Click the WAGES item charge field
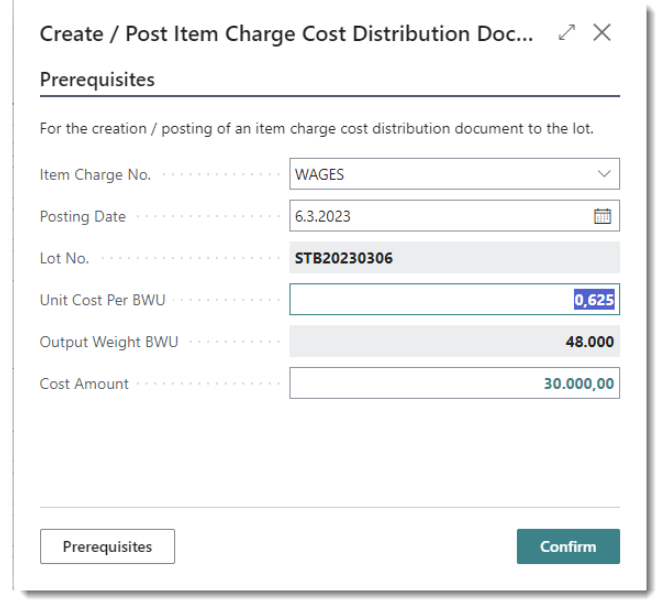Screen dimensions: 657x605 tap(440, 174)
